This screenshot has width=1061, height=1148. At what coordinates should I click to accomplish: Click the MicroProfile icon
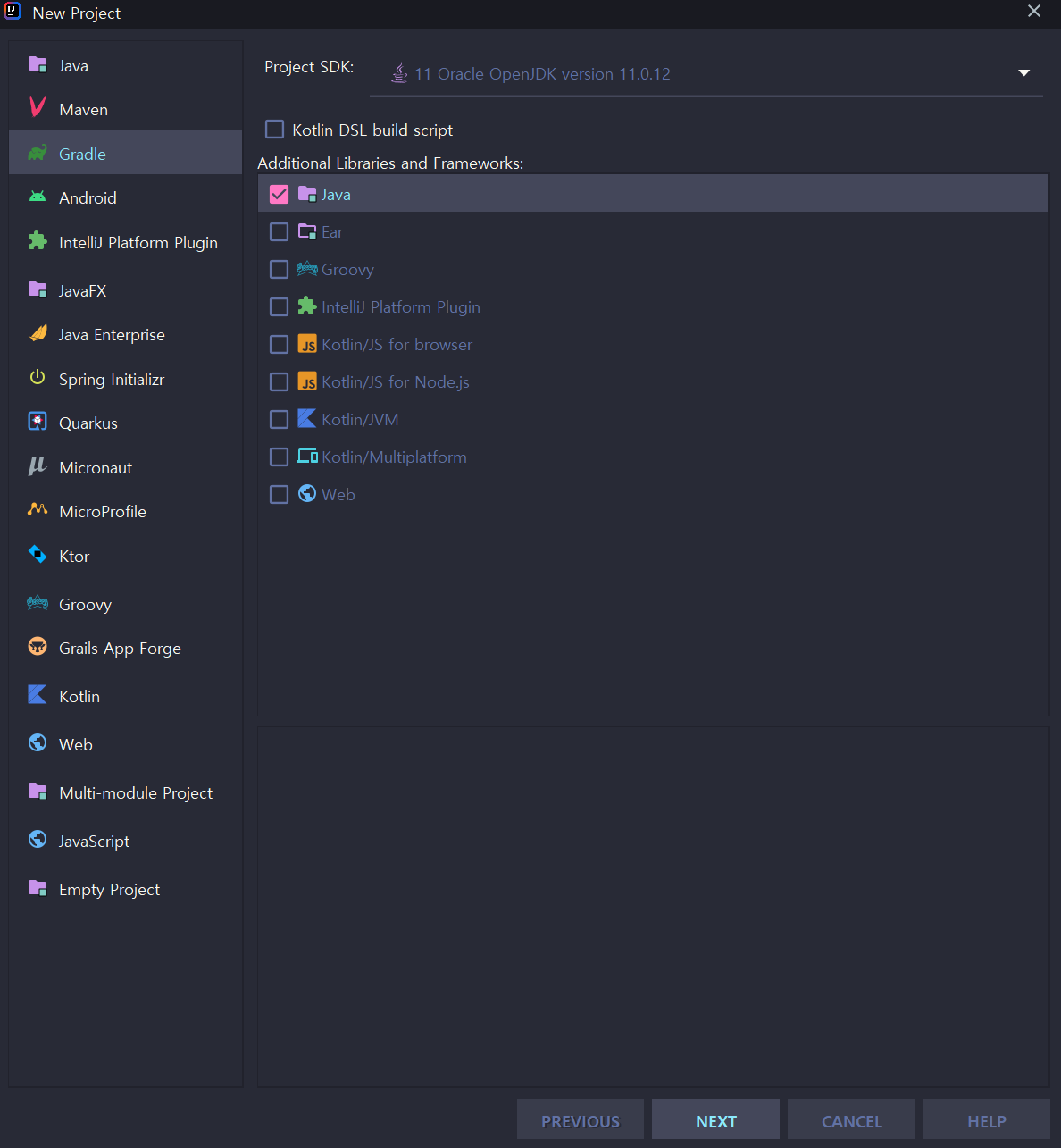pyautogui.click(x=38, y=510)
